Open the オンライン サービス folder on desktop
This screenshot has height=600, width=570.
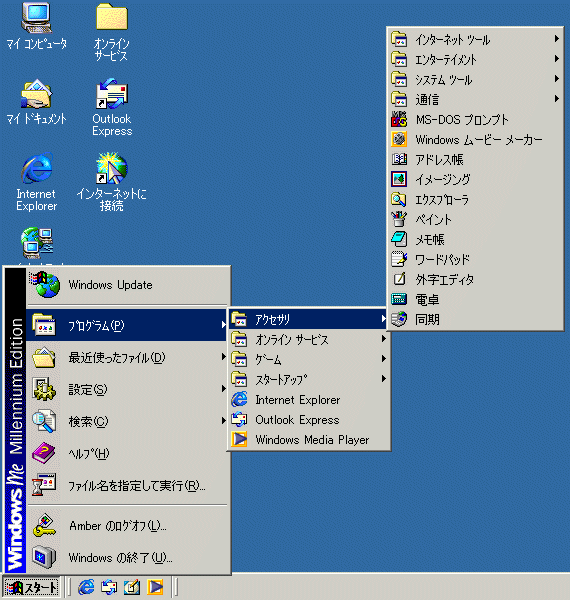(112, 32)
